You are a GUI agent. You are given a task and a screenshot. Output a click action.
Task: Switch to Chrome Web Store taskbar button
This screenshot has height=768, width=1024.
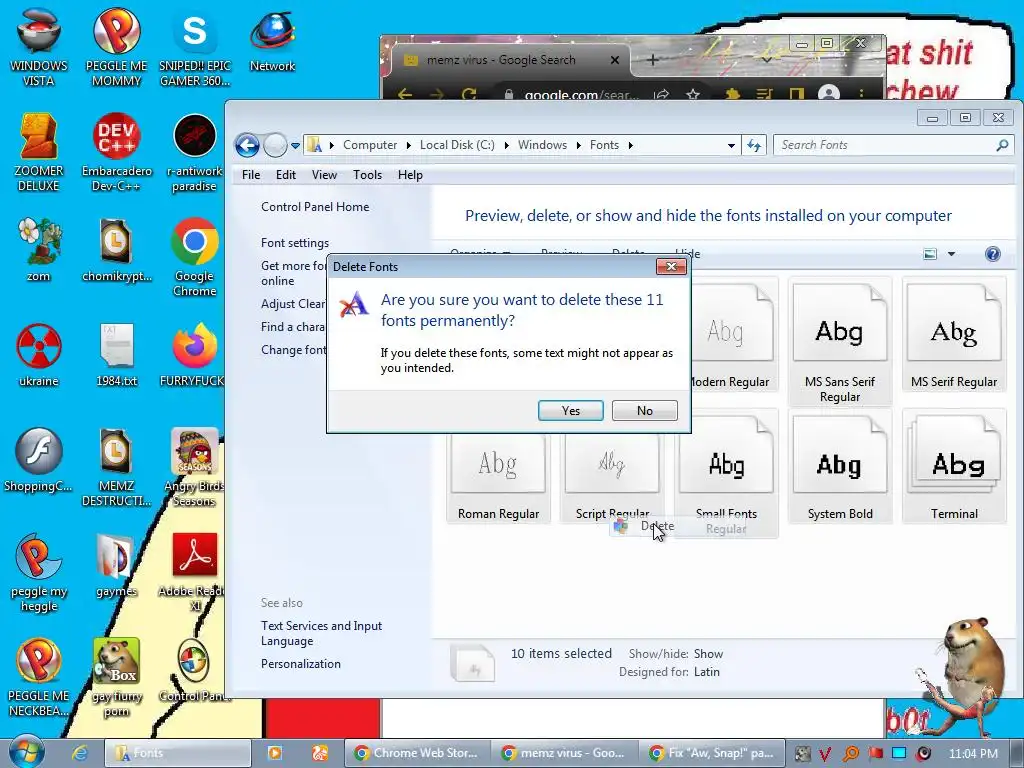[417, 753]
